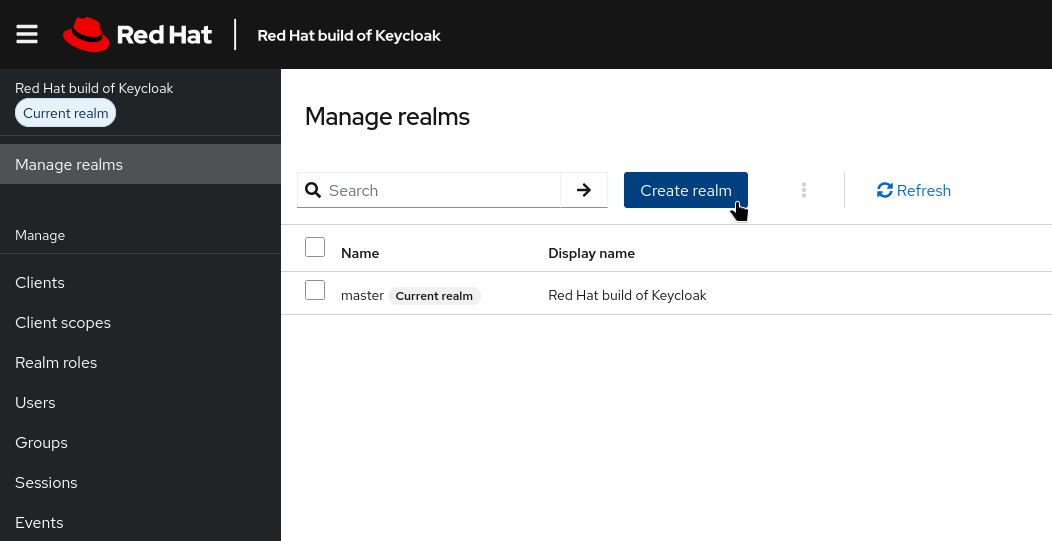
Task: Open Events in sidebar
Action: pos(39,523)
